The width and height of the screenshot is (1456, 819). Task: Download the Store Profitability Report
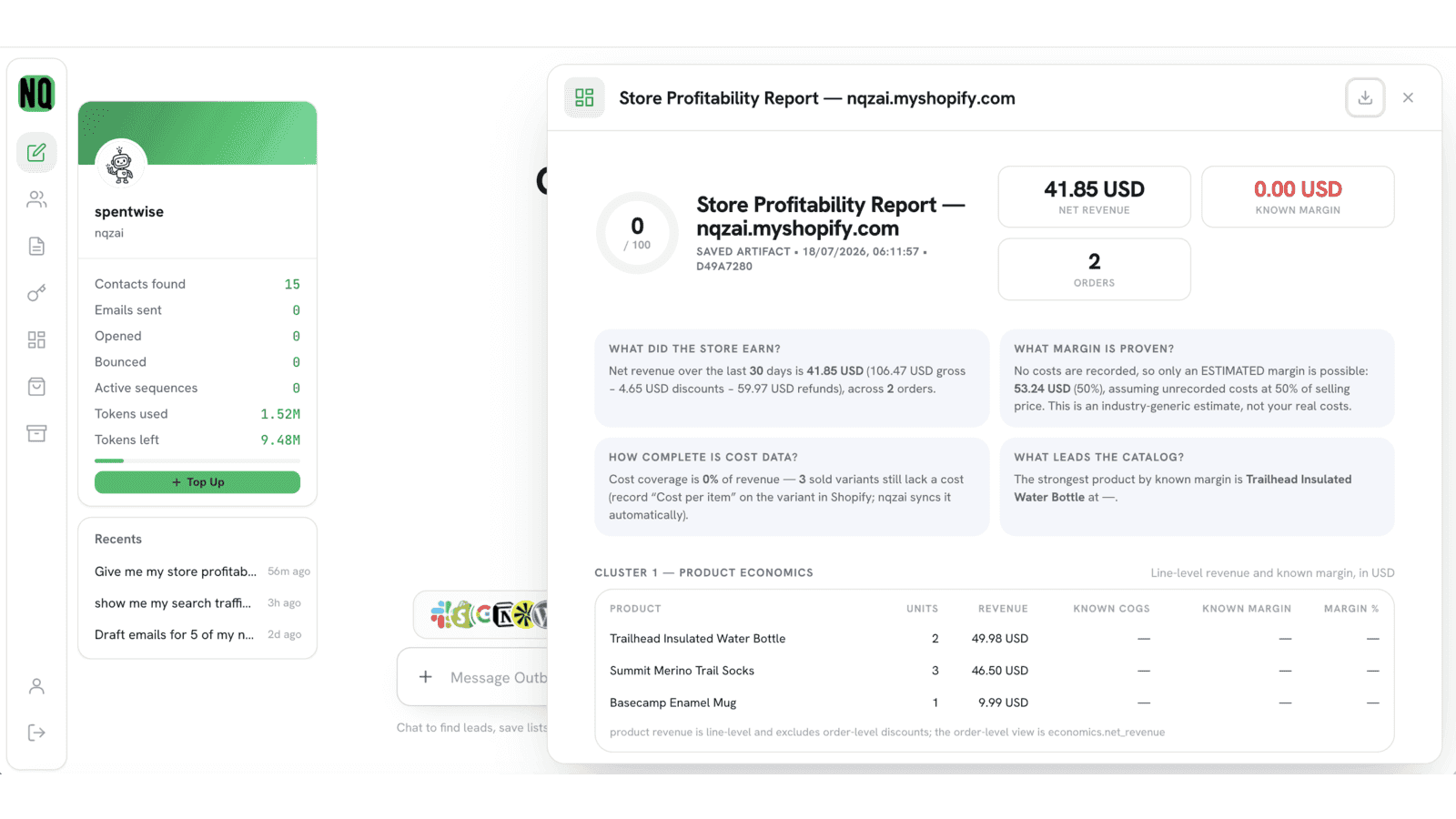click(1365, 97)
